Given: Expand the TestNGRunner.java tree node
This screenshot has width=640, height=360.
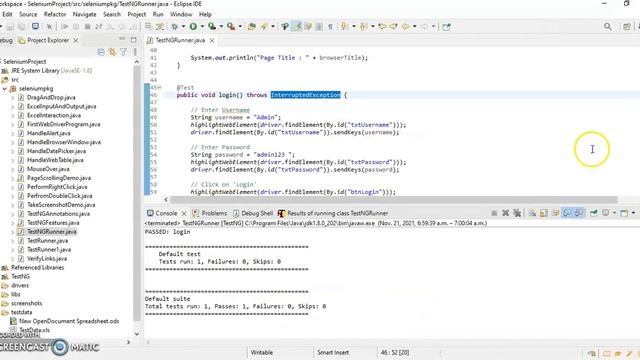Looking at the screenshot, I should pyautogui.click(x=12, y=232).
